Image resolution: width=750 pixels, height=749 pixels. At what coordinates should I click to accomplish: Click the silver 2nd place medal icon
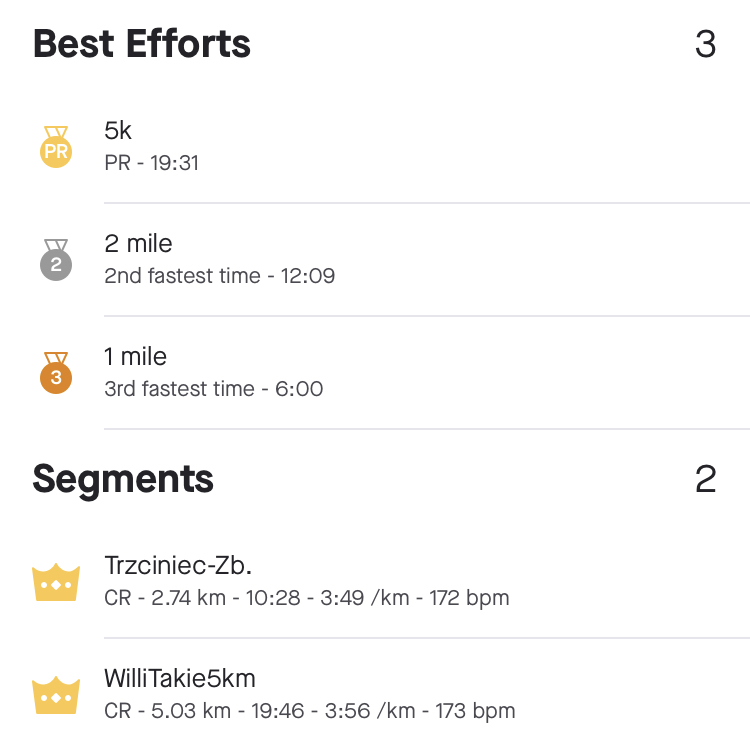tap(56, 259)
